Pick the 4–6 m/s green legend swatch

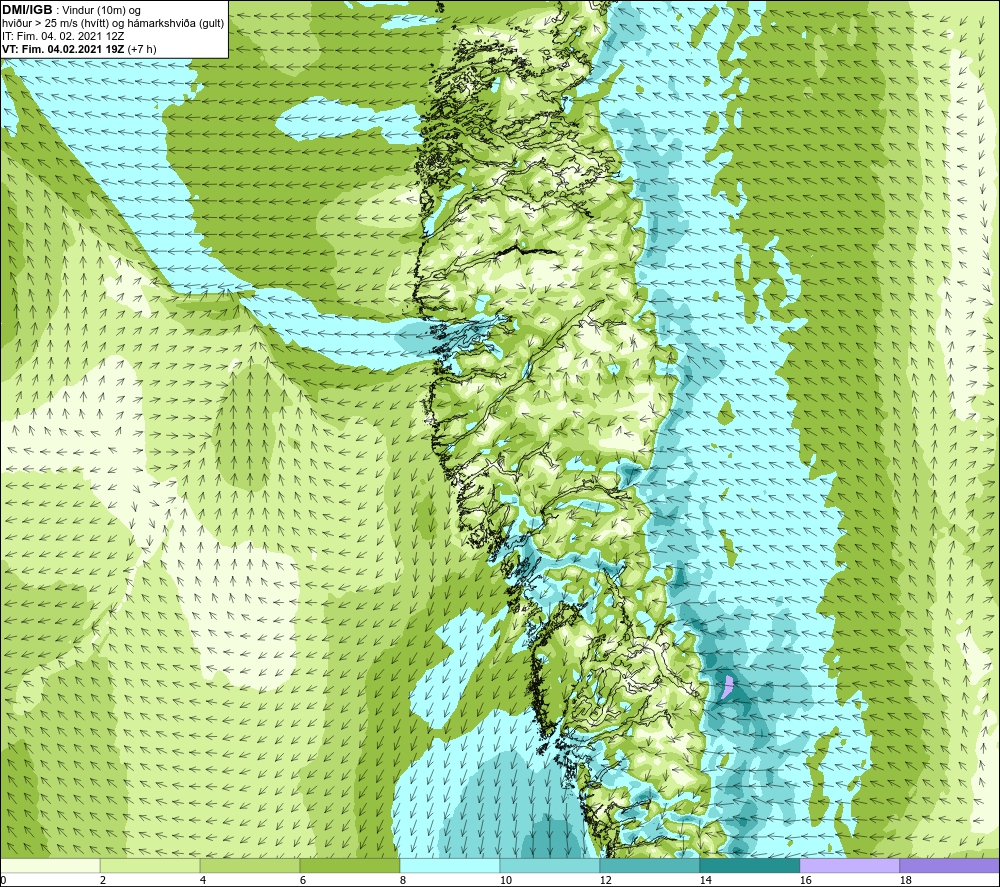tap(250, 865)
